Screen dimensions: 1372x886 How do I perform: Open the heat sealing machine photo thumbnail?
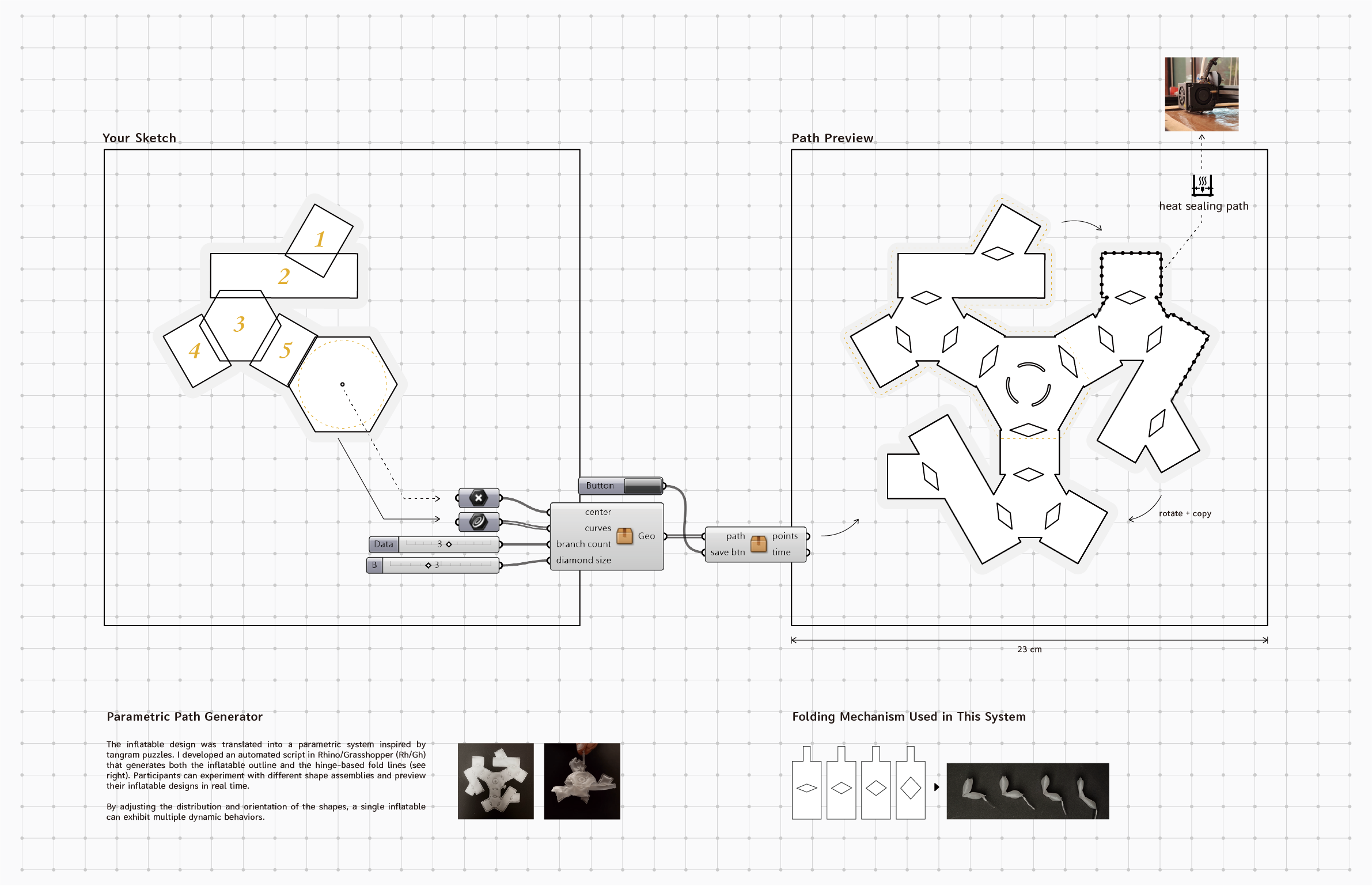pyautogui.click(x=1202, y=95)
